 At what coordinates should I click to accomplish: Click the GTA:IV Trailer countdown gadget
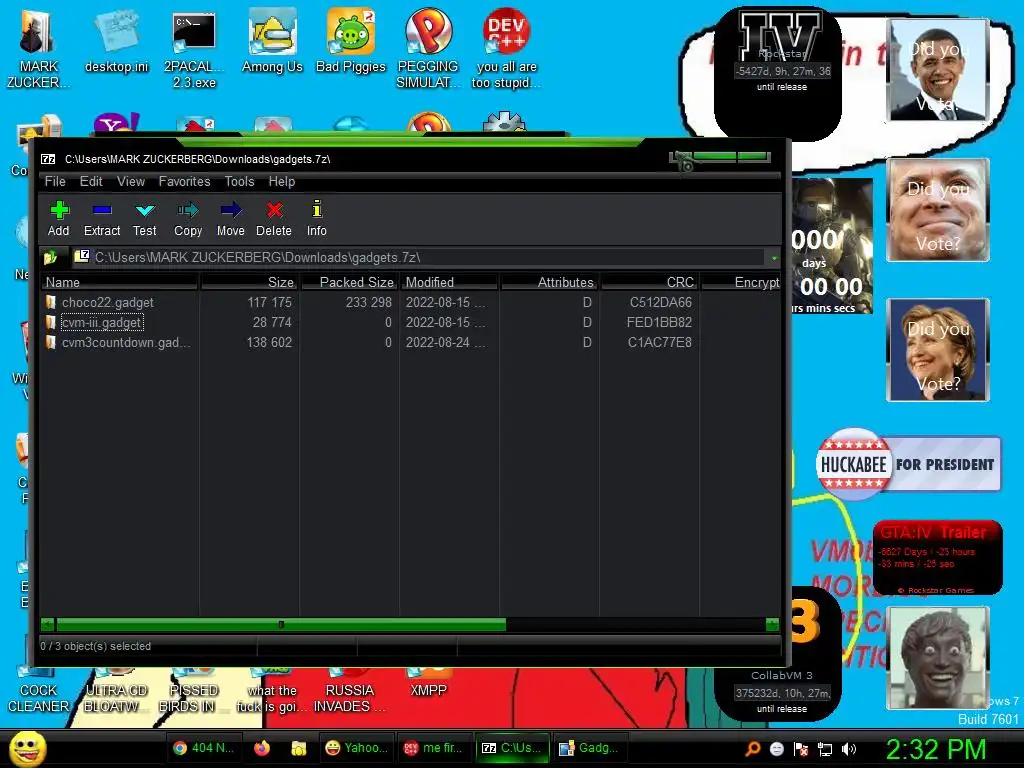(x=937, y=558)
